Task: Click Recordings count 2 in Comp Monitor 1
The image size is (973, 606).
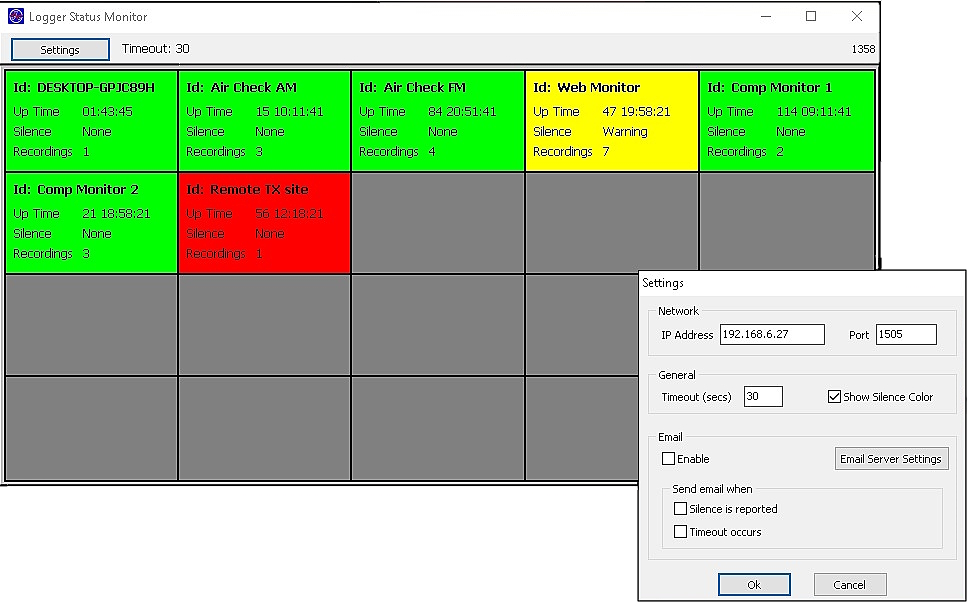Action: 780,151
